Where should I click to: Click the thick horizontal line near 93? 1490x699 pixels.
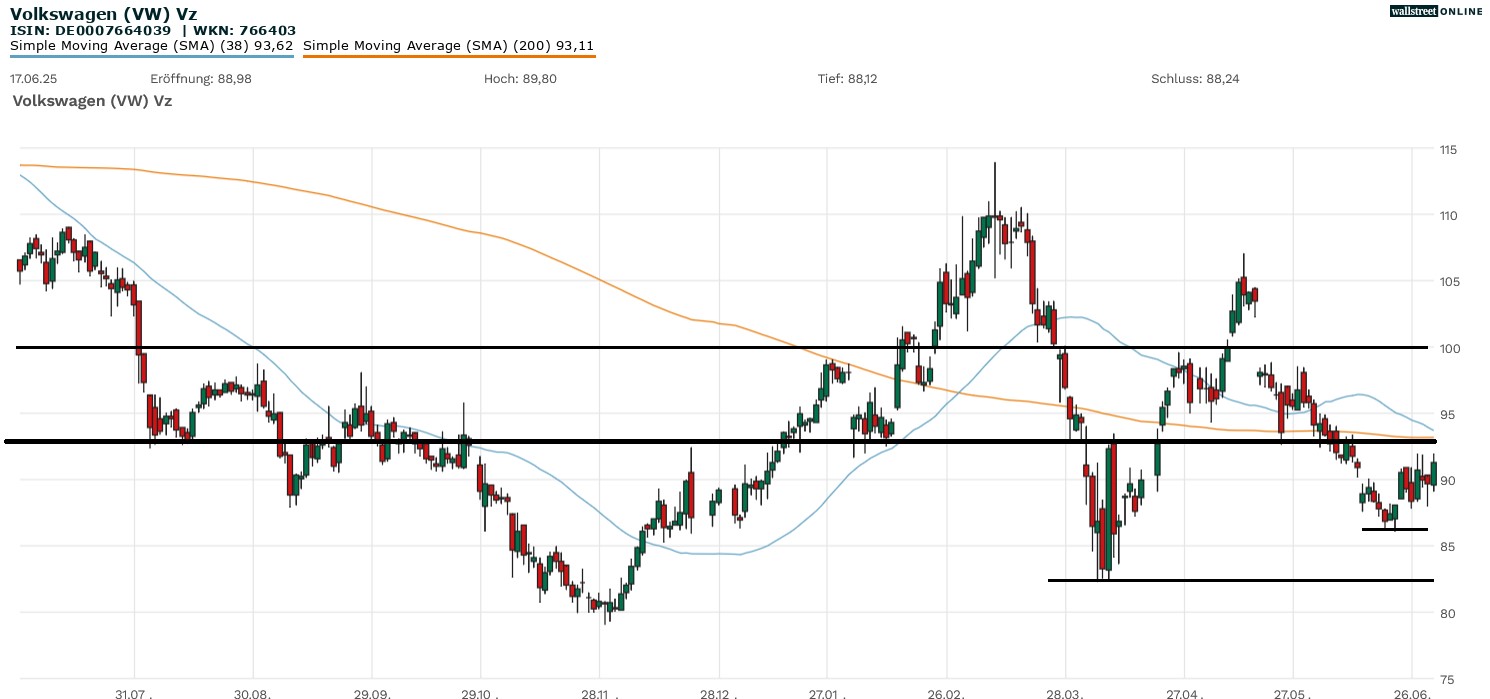point(720,441)
